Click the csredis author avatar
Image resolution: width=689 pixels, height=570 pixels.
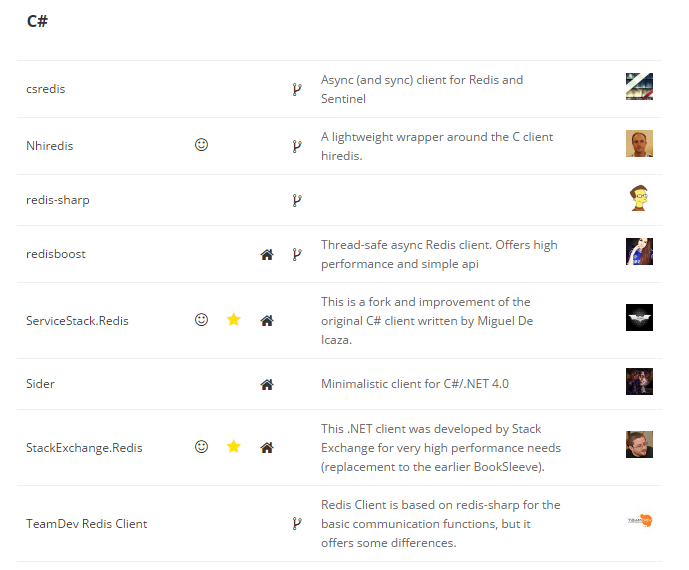tap(639, 87)
